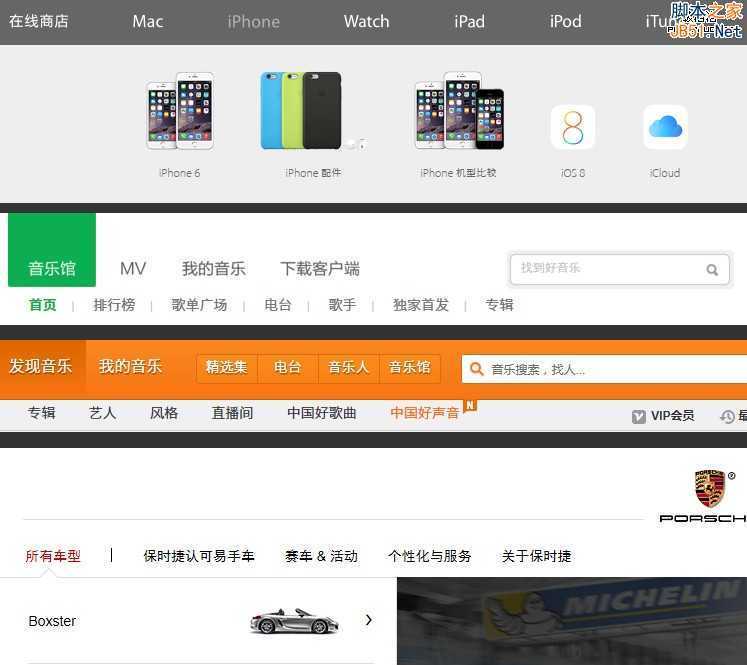Image resolution: width=747 pixels, height=665 pixels.
Task: Select the iPhone navigation tab
Action: 253,22
